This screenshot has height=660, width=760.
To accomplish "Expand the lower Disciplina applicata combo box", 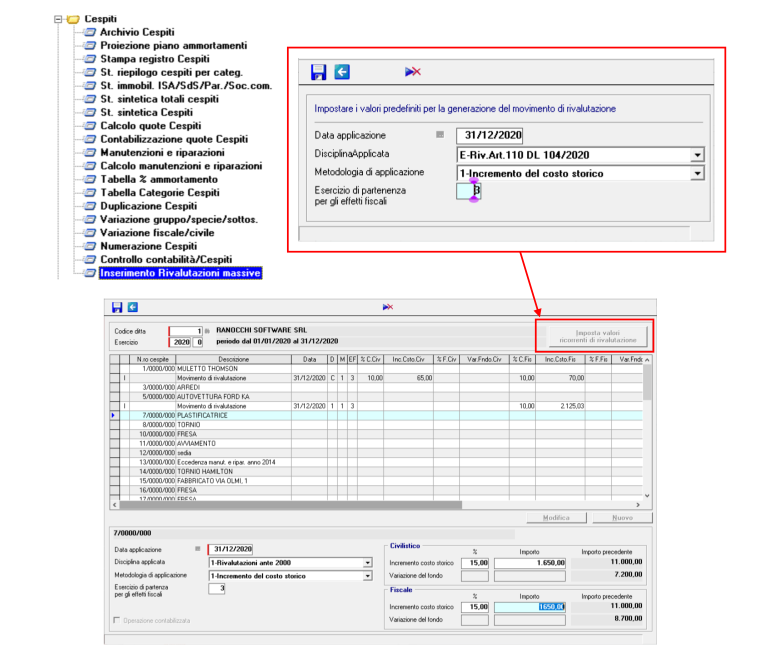I will point(368,563).
